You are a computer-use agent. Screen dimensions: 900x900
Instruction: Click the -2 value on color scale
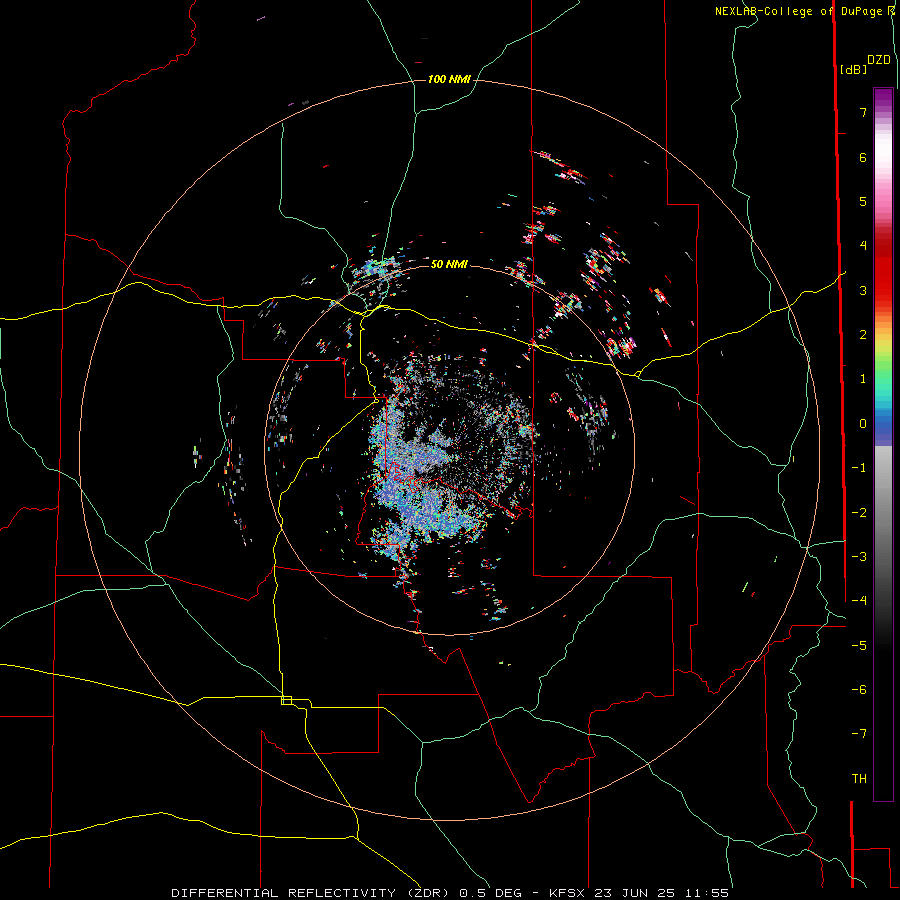tap(859, 512)
